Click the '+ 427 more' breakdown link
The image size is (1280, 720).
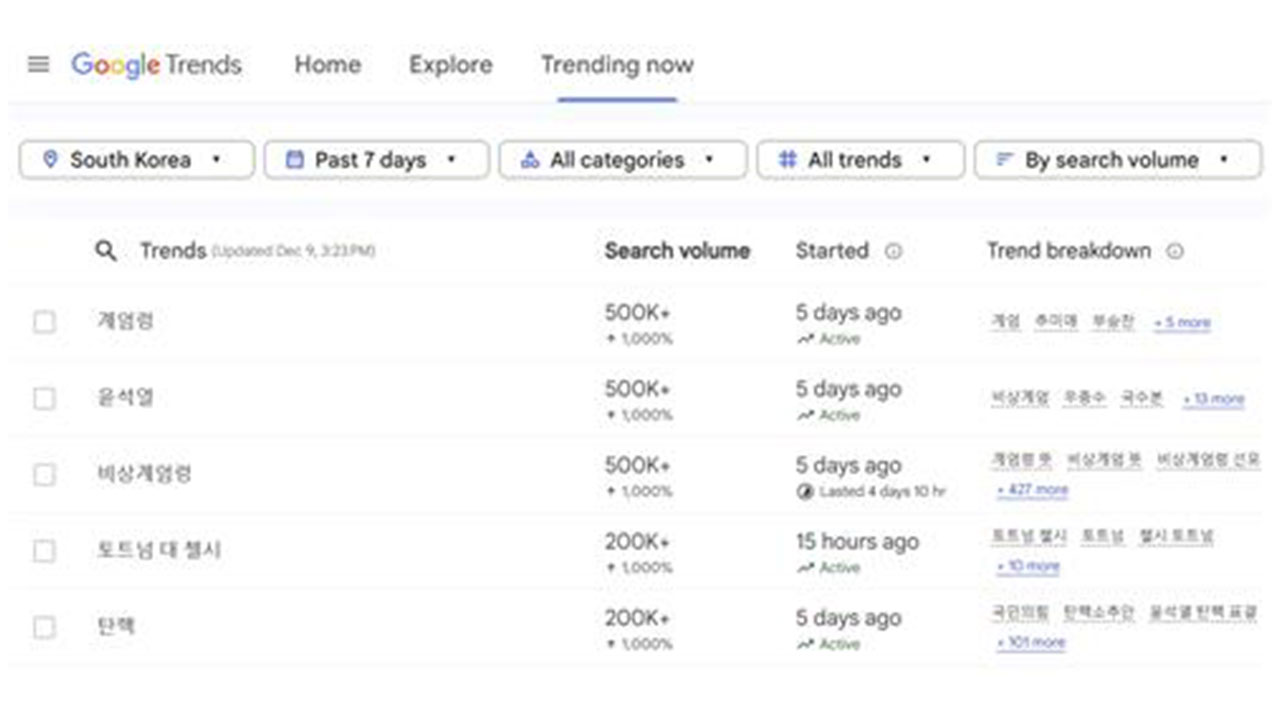(1032, 490)
